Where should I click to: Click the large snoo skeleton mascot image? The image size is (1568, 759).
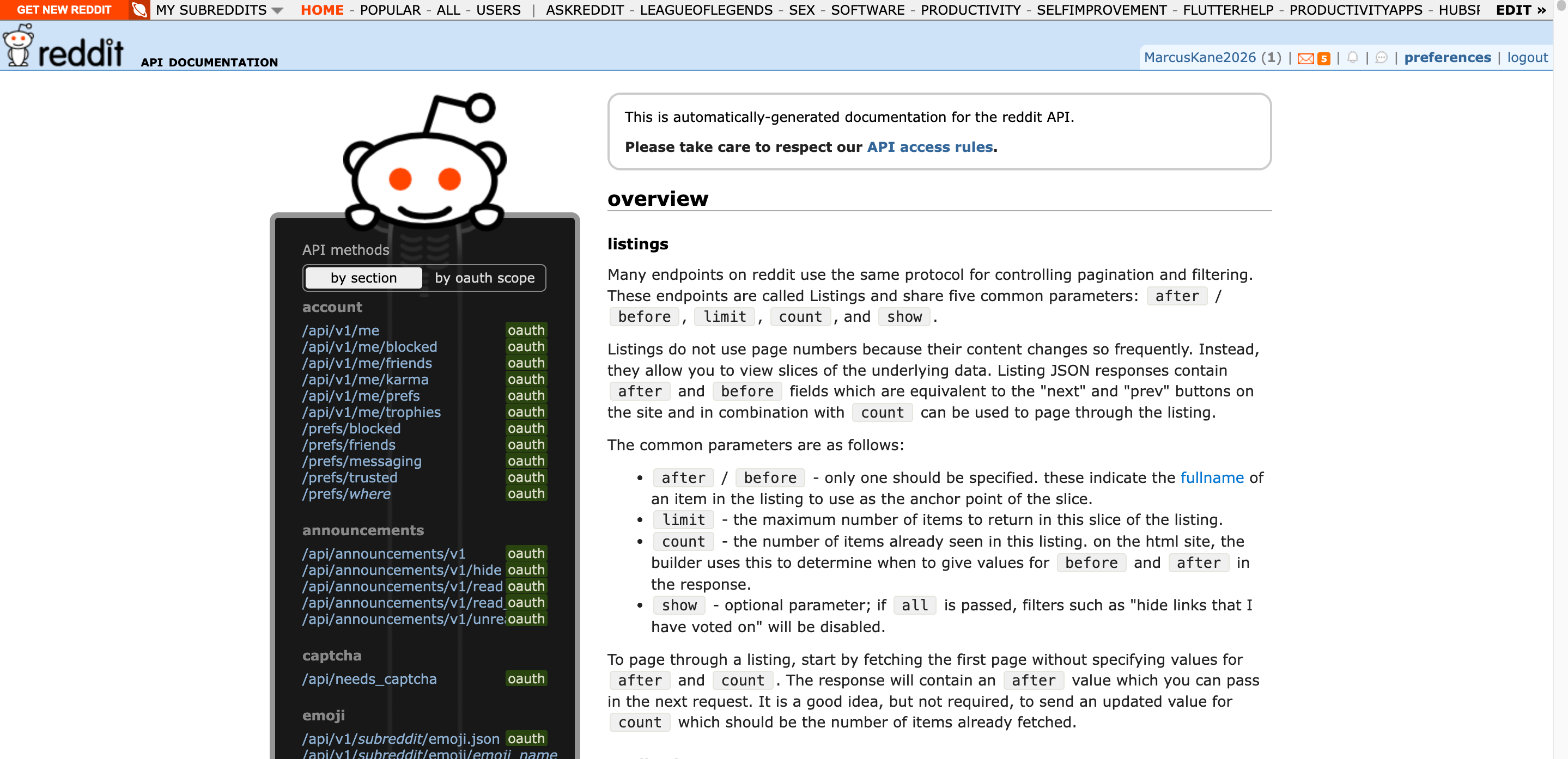tap(425, 162)
